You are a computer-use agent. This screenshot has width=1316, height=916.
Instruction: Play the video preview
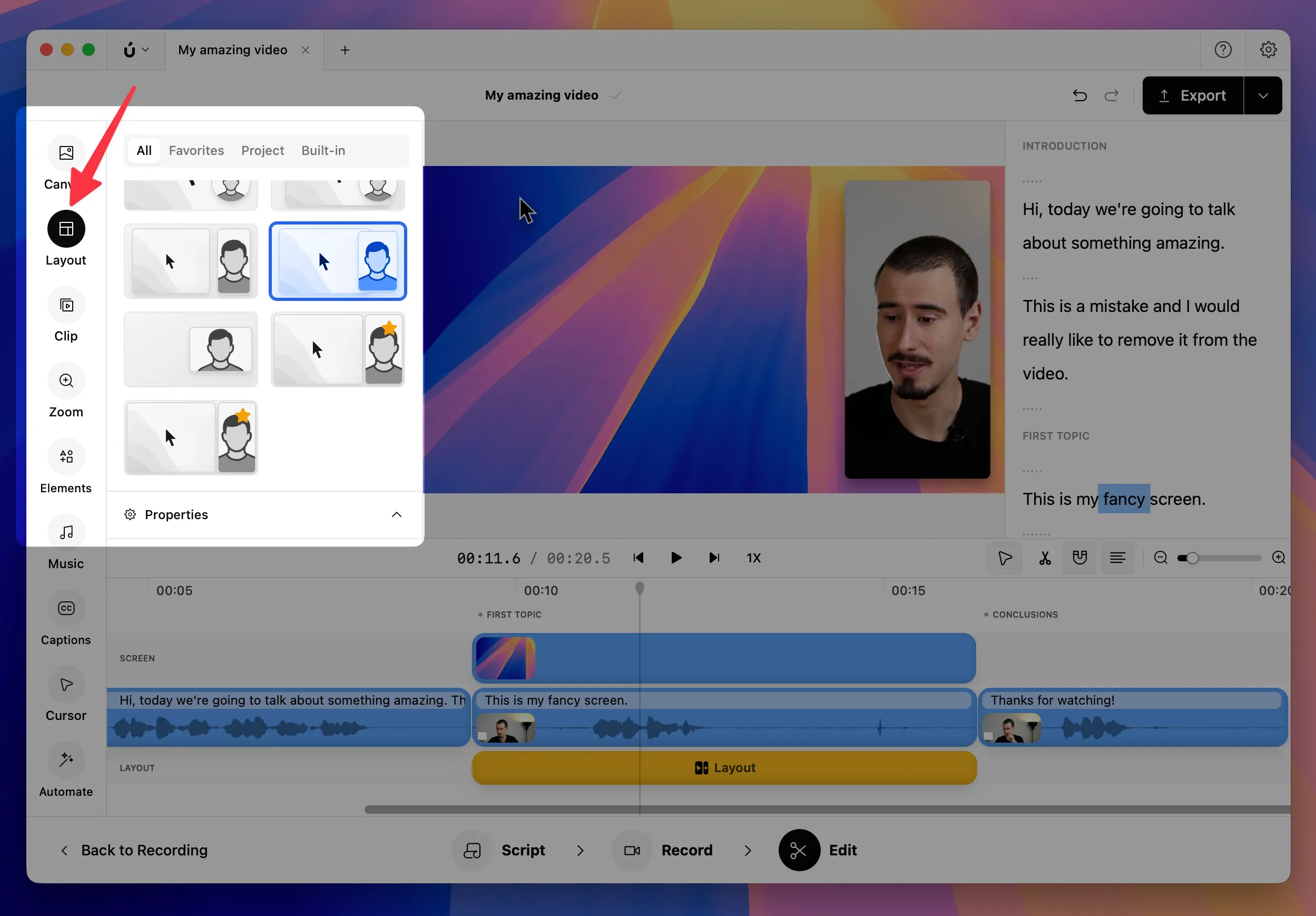click(676, 558)
